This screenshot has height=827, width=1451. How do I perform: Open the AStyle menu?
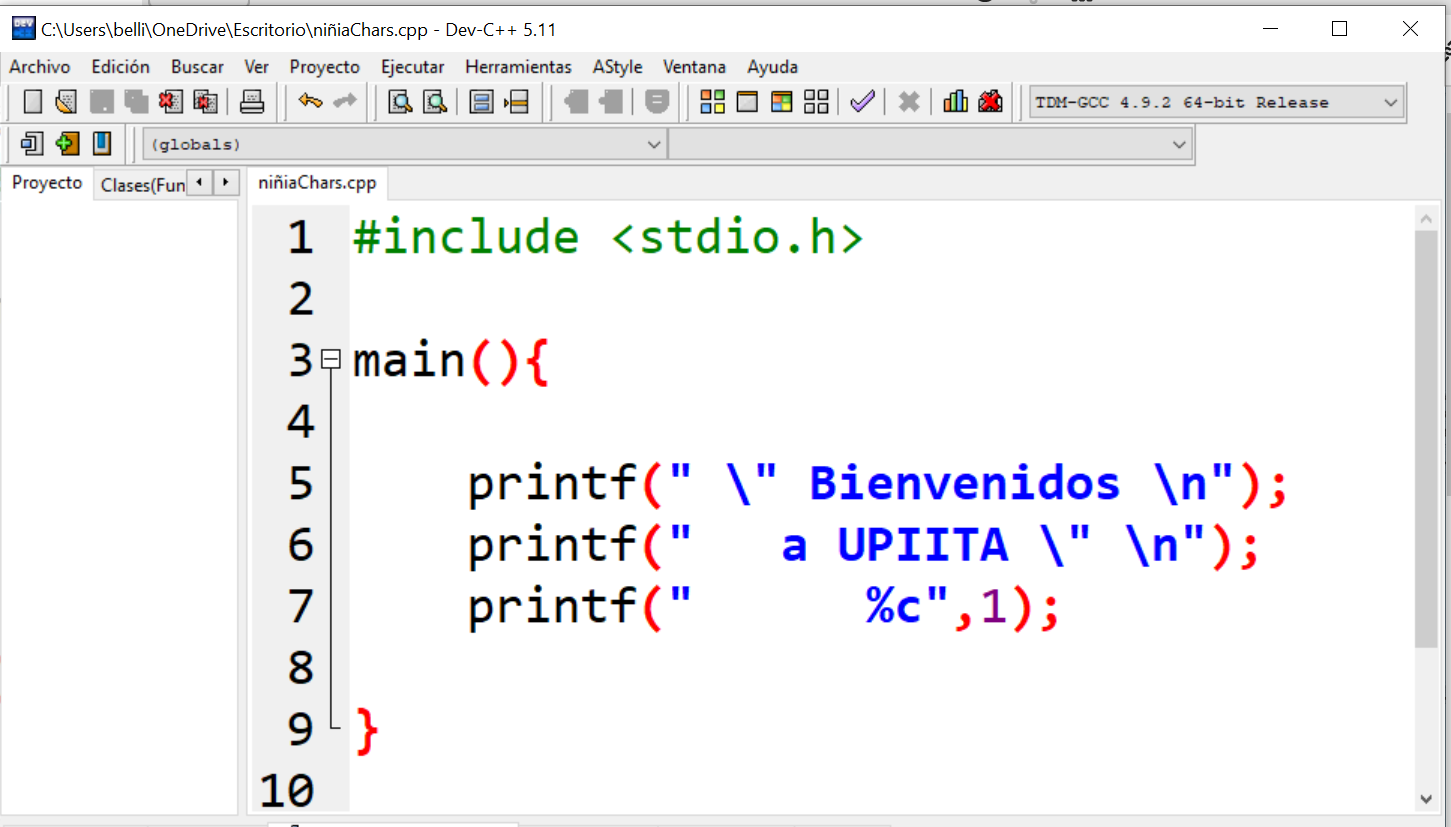pos(617,67)
